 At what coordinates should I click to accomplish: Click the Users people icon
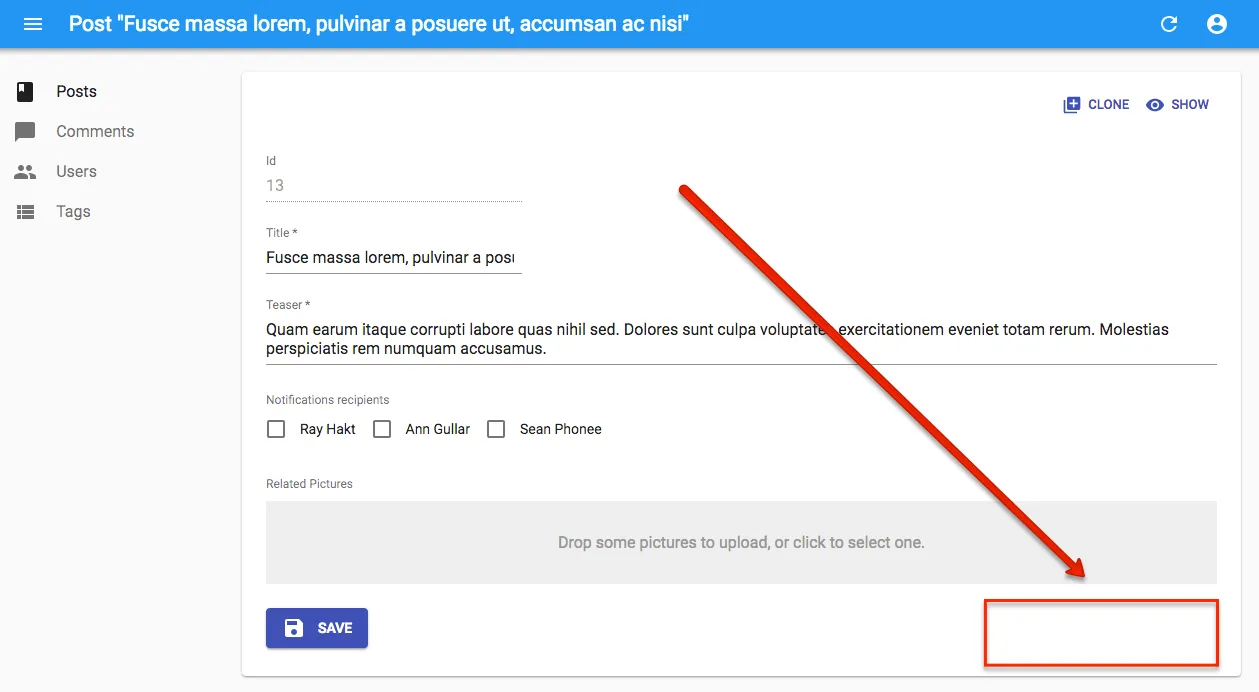25,172
